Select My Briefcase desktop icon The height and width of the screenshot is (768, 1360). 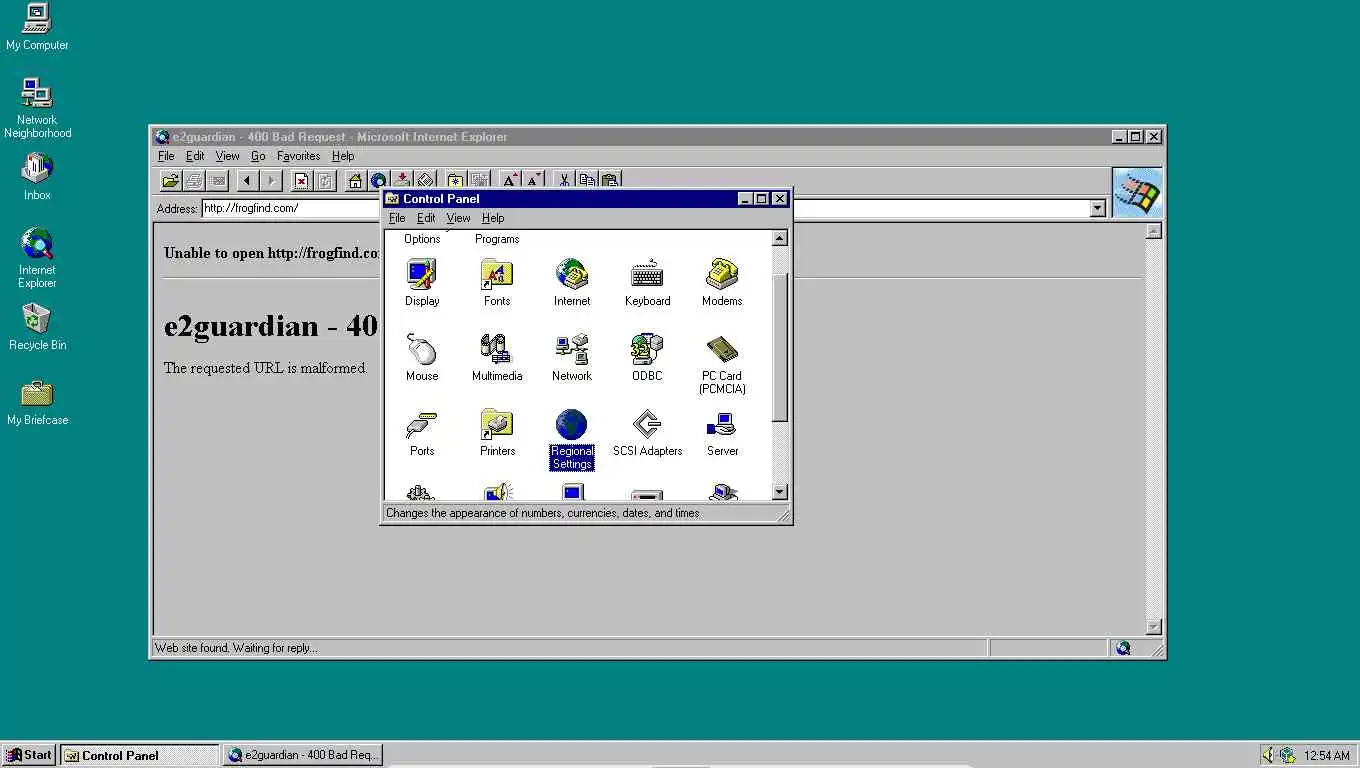(x=37, y=401)
